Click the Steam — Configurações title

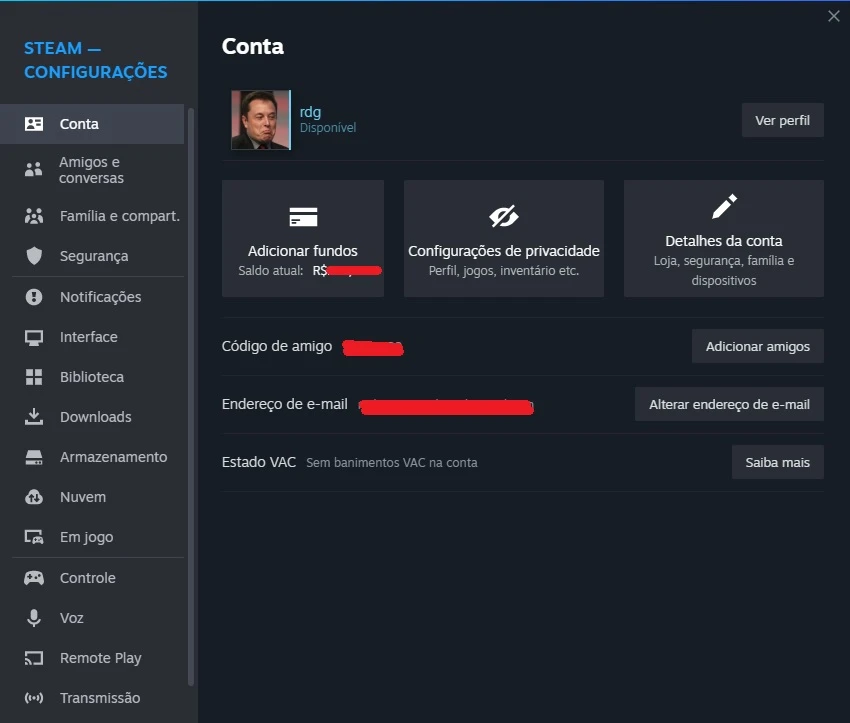pos(96,60)
